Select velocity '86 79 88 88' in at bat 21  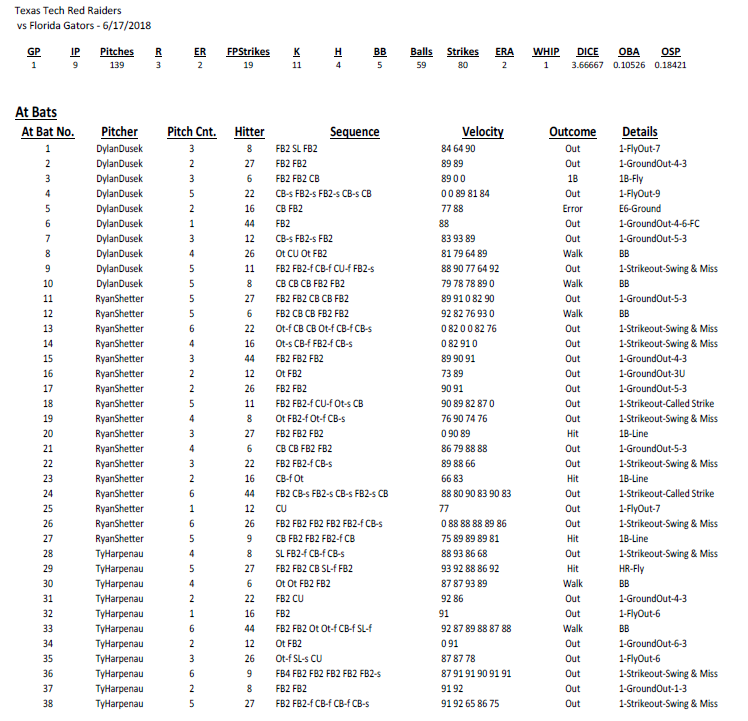464,449
